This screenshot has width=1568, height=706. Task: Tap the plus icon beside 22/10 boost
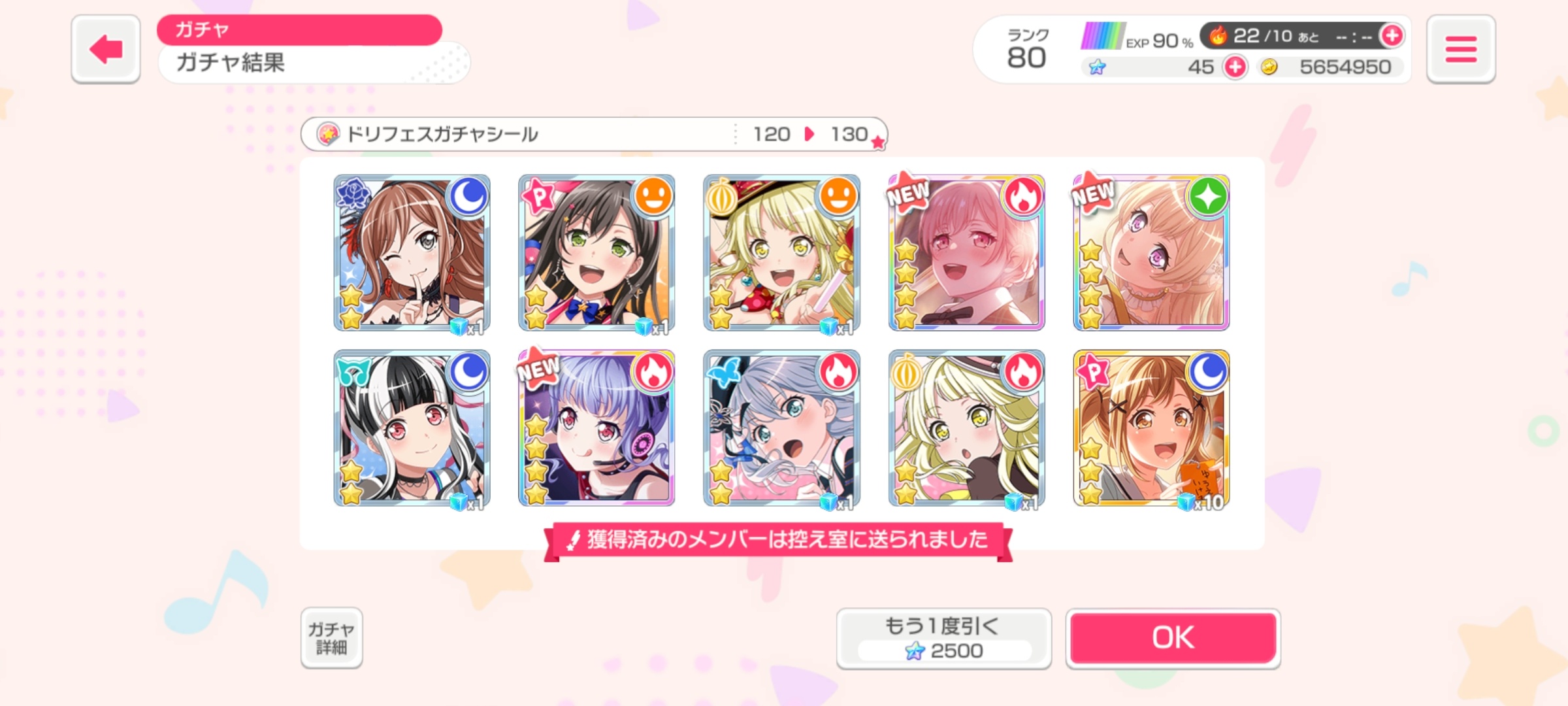pos(1391,35)
